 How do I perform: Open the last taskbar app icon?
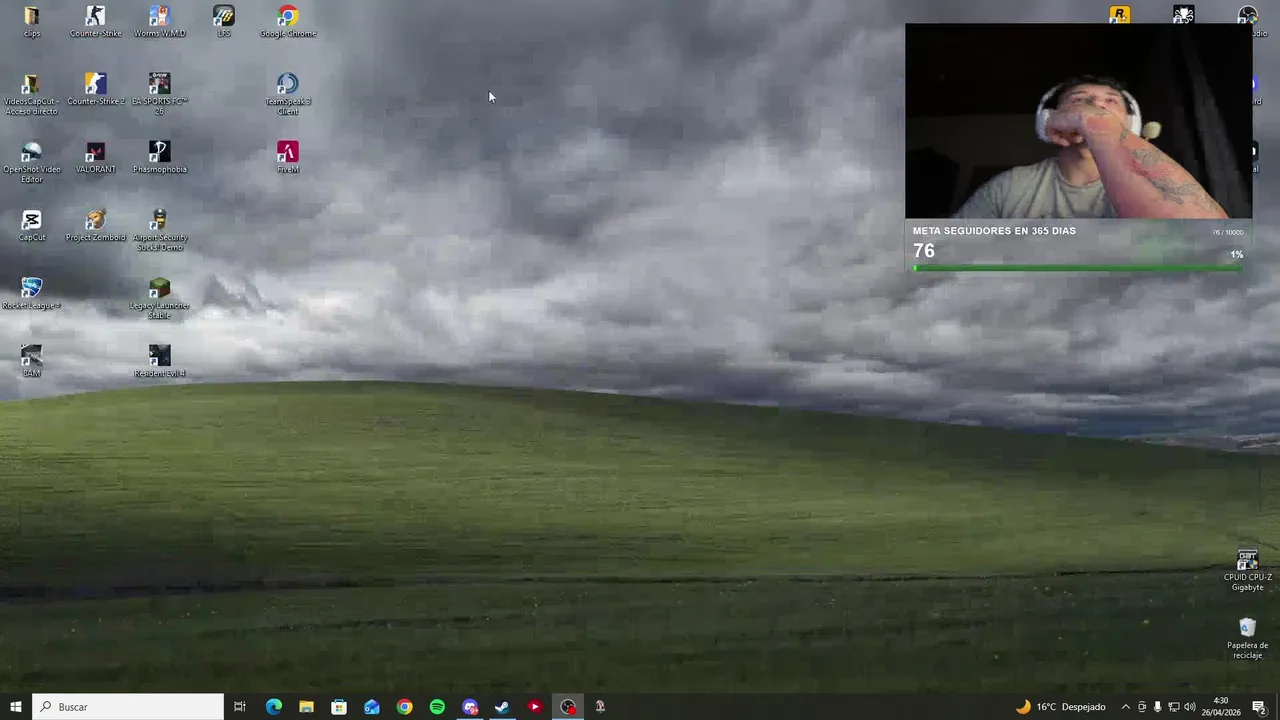tap(600, 707)
